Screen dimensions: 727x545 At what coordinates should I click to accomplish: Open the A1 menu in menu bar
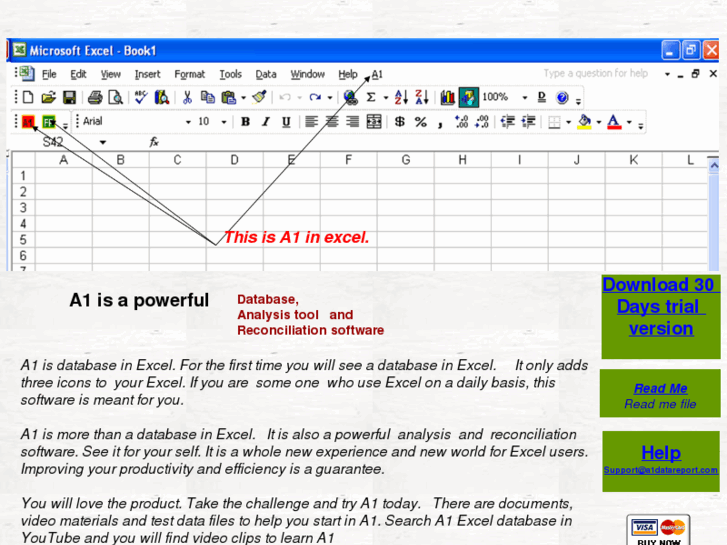[x=377, y=74]
